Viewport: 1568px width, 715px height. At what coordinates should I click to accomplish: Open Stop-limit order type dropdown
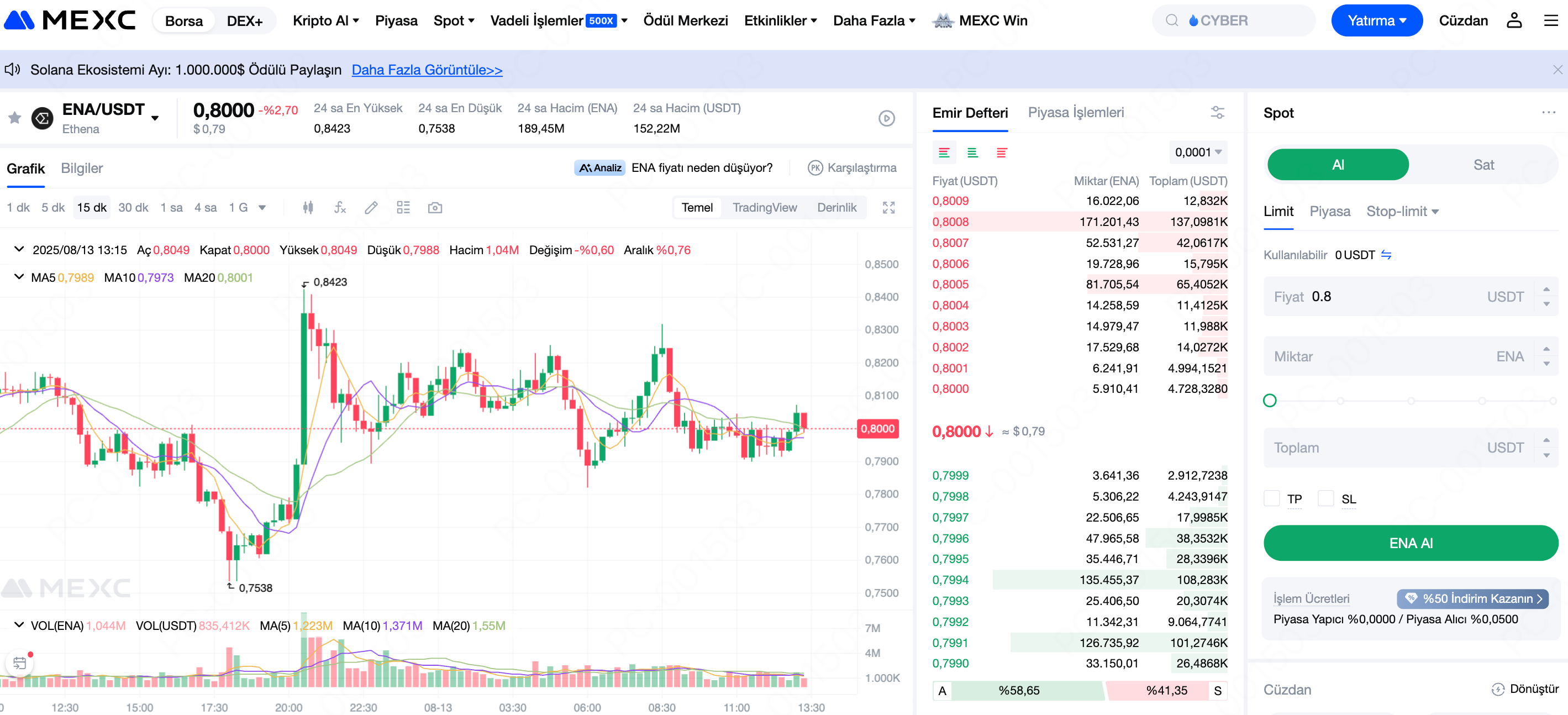tap(1402, 211)
